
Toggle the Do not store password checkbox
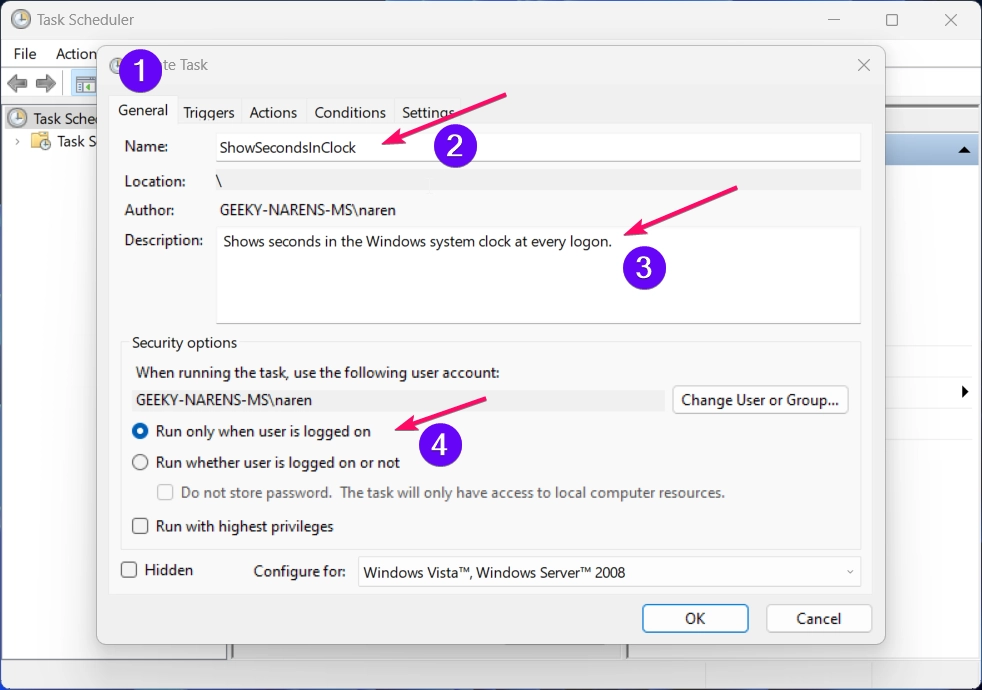click(x=165, y=493)
